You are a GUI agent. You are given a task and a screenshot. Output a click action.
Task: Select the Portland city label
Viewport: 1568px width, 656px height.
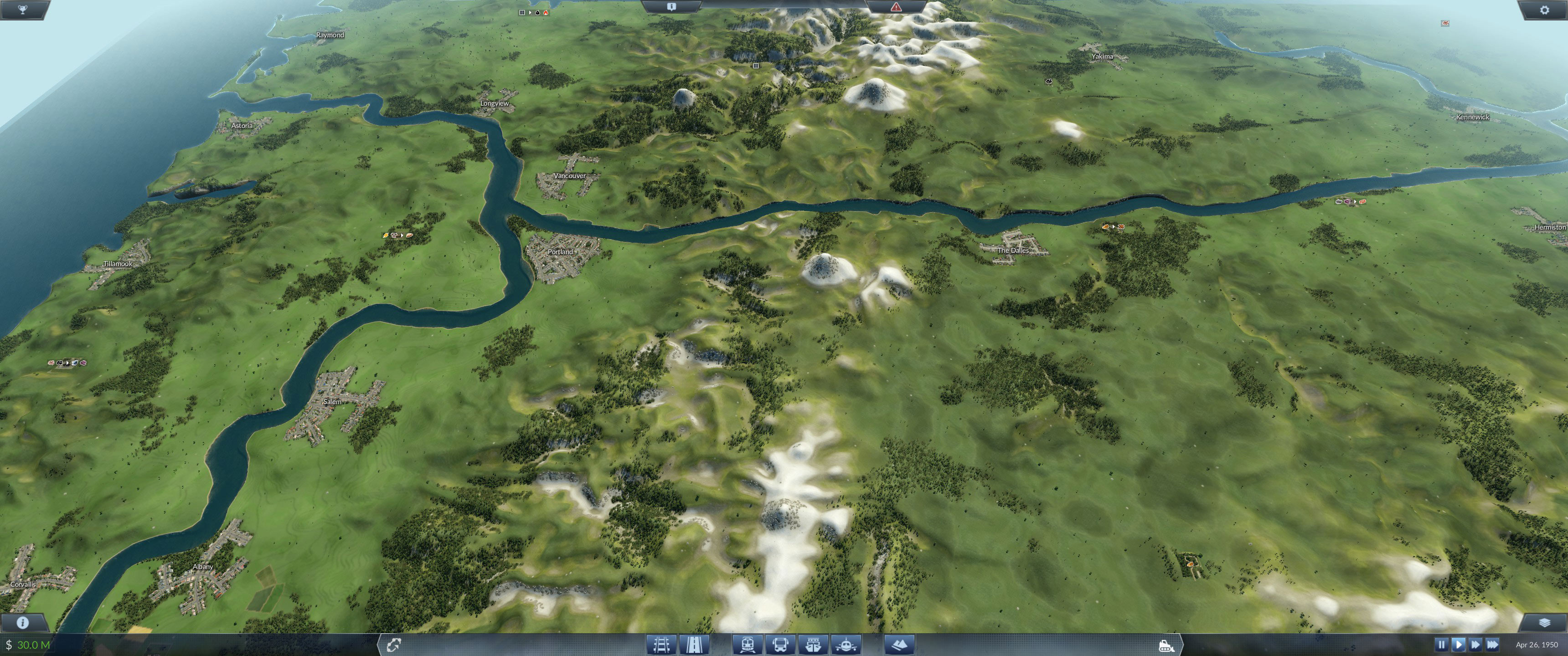pyautogui.click(x=560, y=251)
